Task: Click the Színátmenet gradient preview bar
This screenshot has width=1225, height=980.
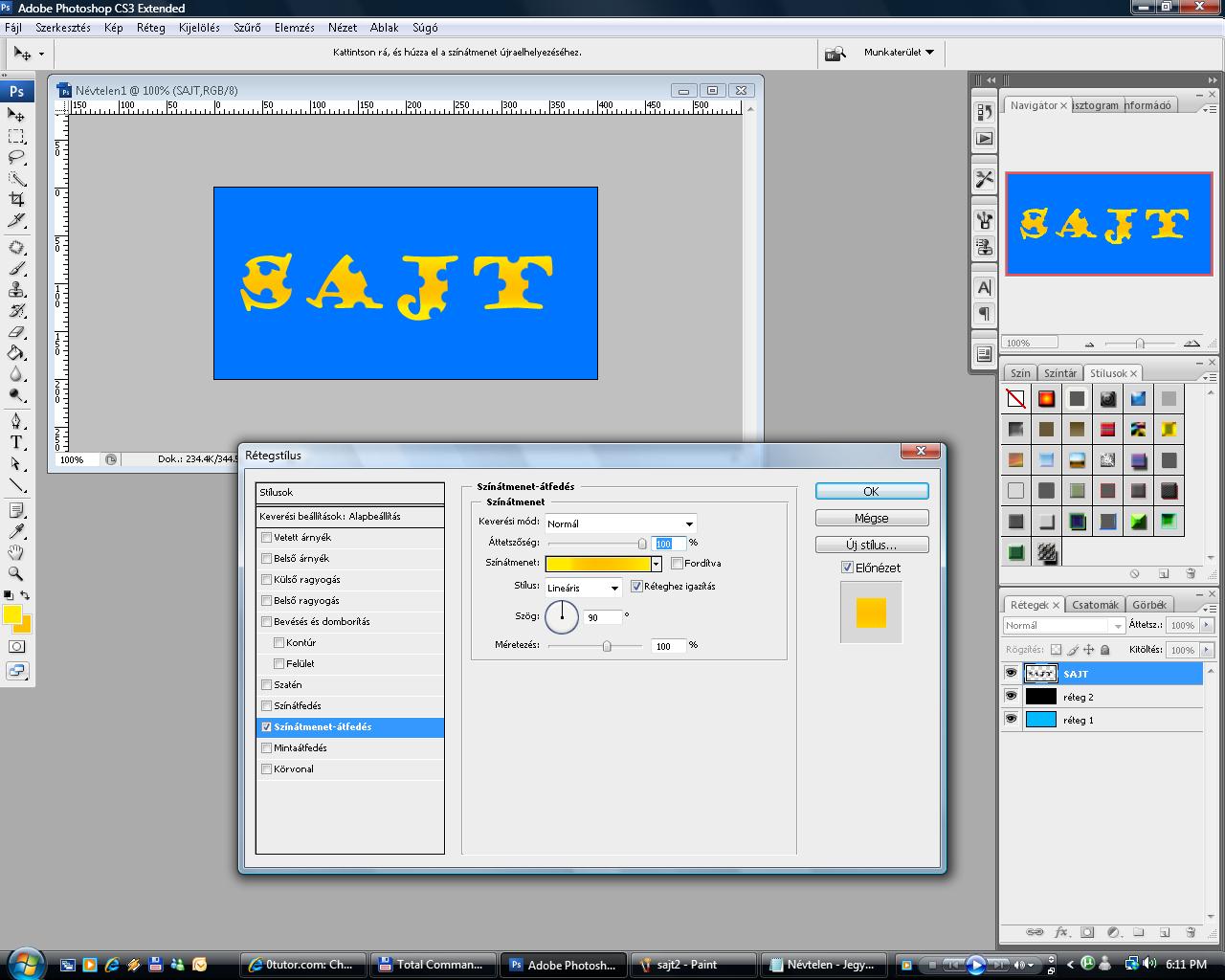Action: [597, 564]
